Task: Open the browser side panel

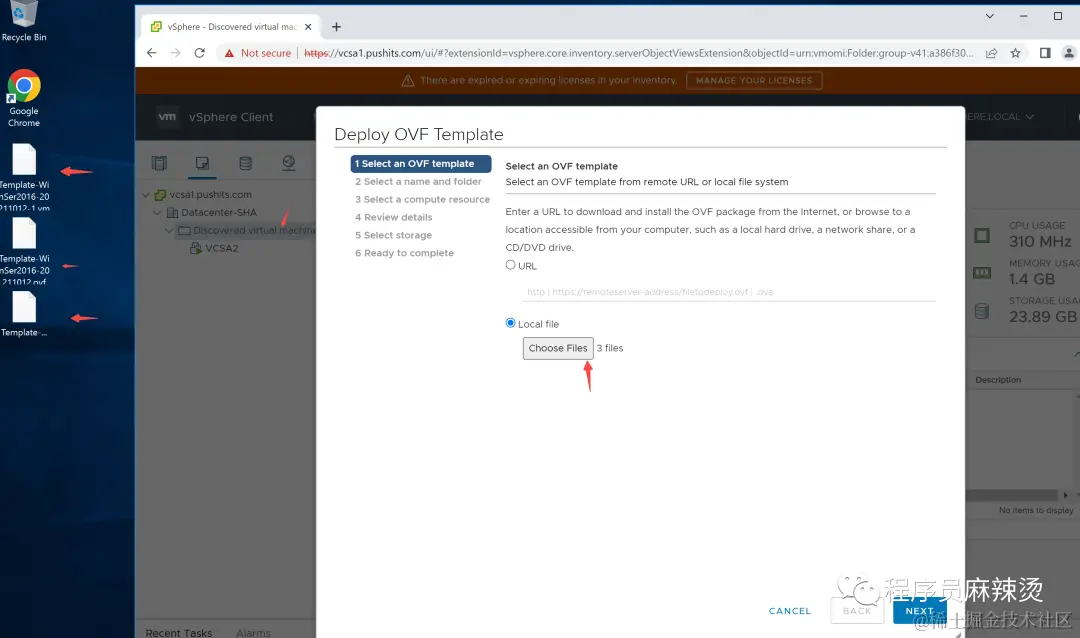Action: point(1045,53)
